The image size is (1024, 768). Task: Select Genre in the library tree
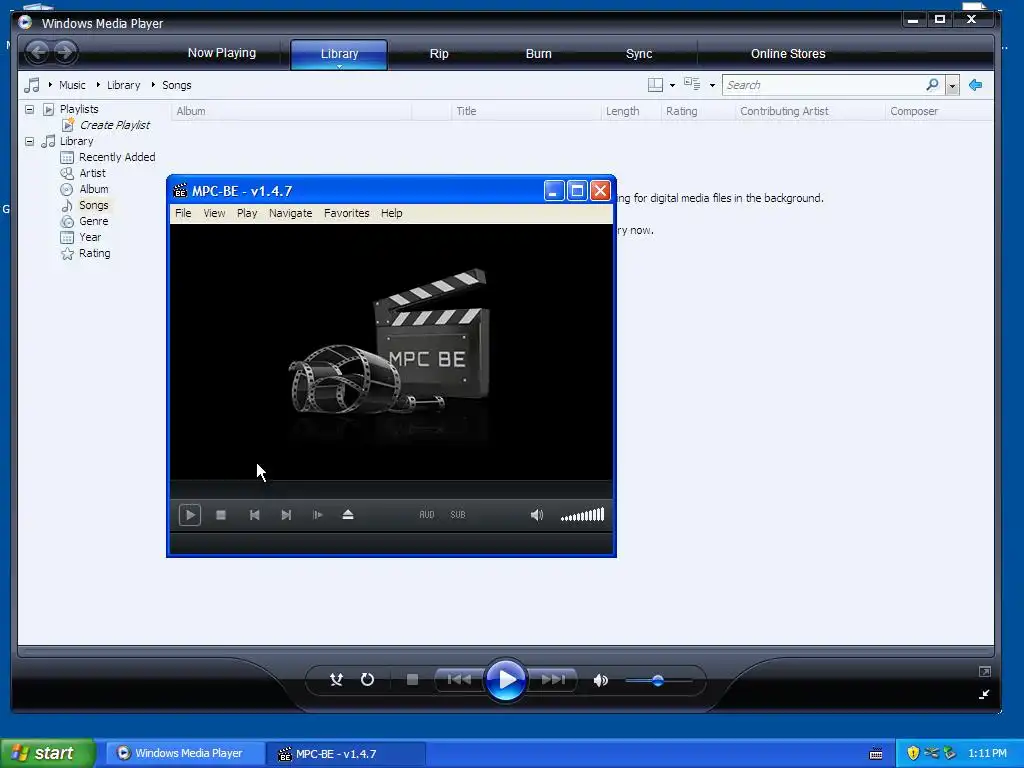(93, 221)
